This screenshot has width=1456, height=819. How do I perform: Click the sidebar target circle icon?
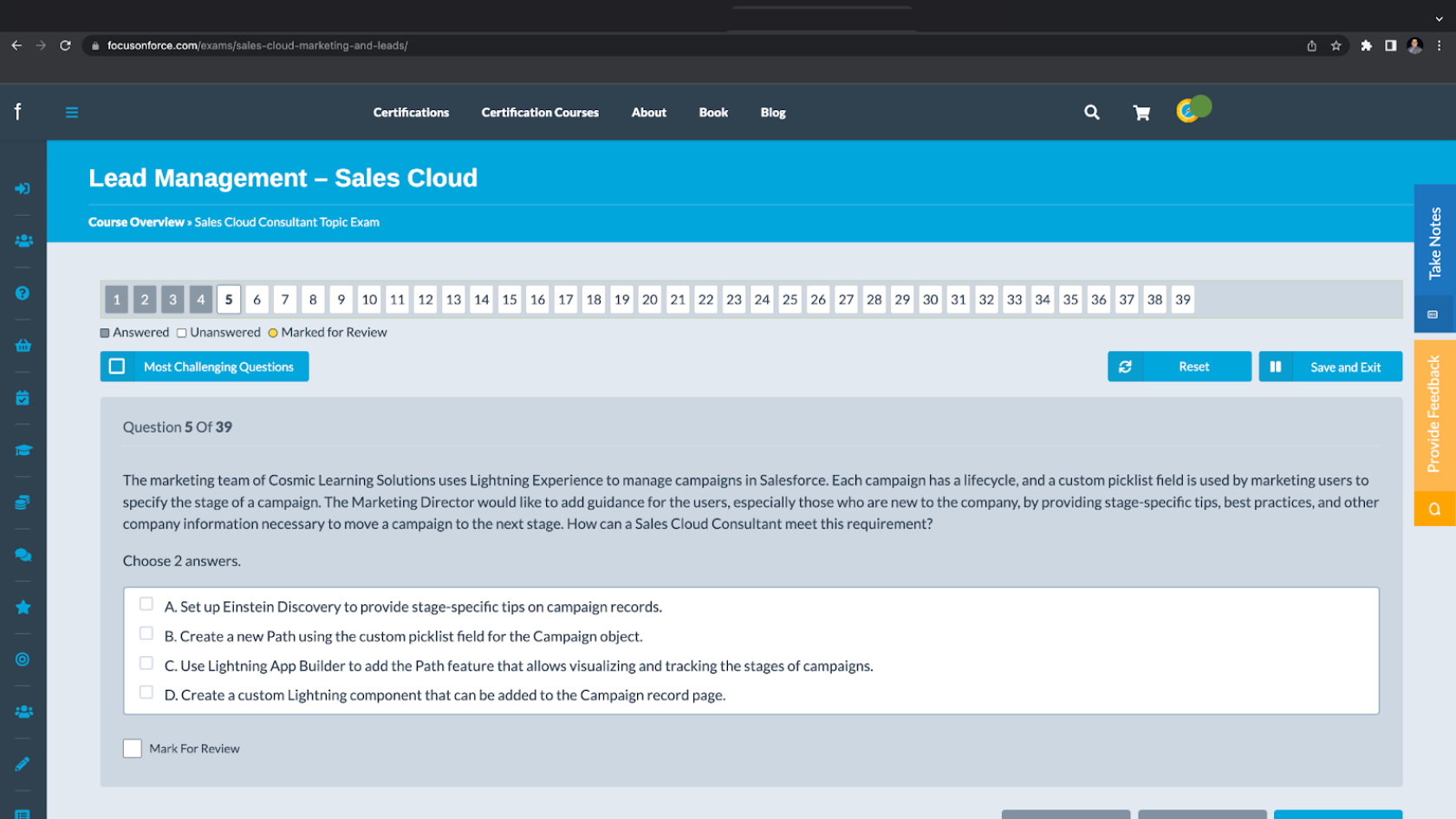point(23,660)
